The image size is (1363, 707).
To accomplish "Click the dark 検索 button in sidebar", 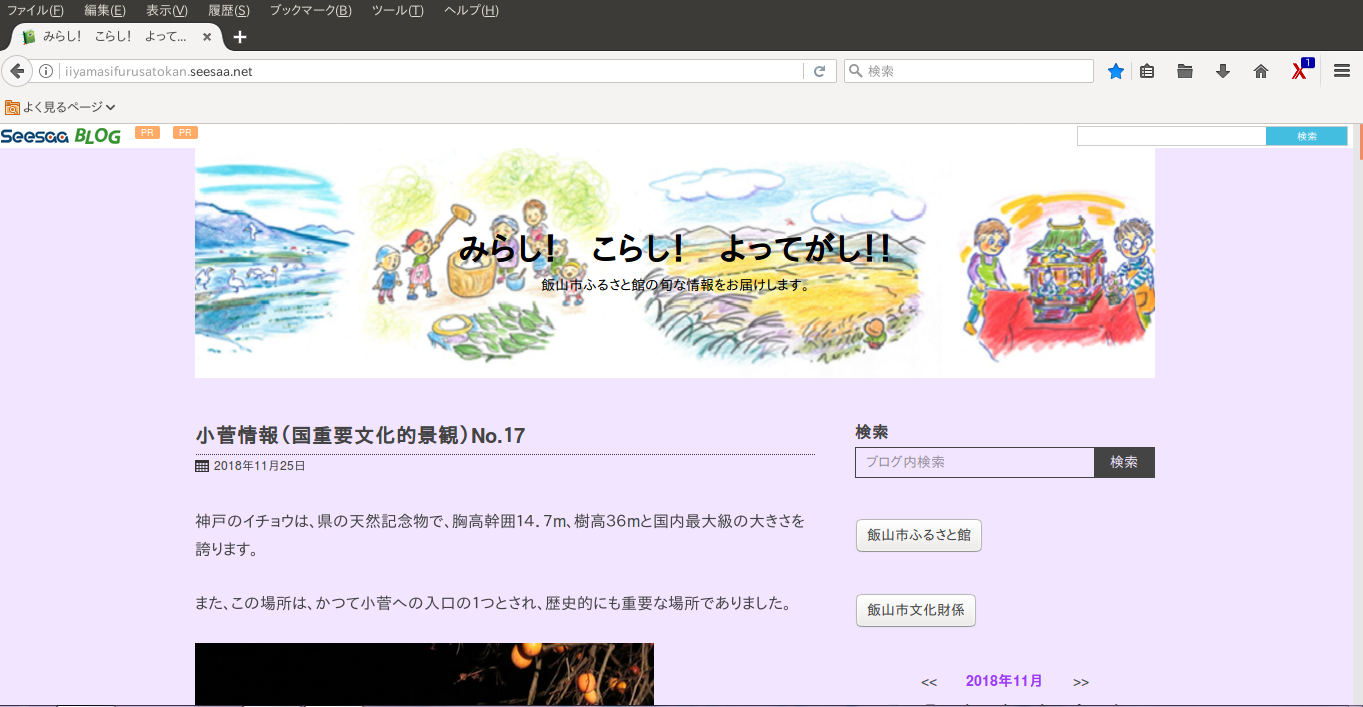I will point(1124,462).
